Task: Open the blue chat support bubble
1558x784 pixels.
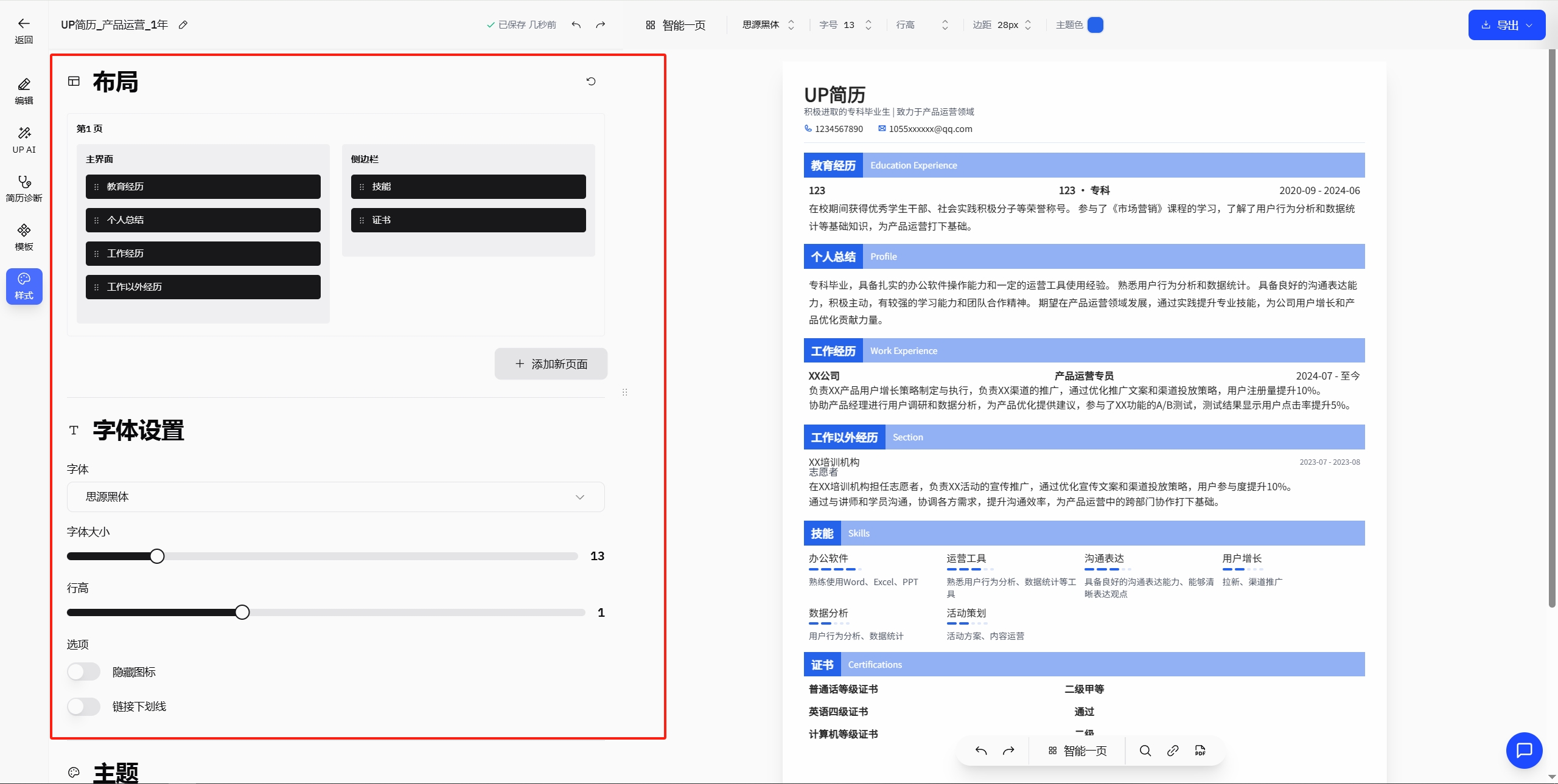Action: 1524,751
